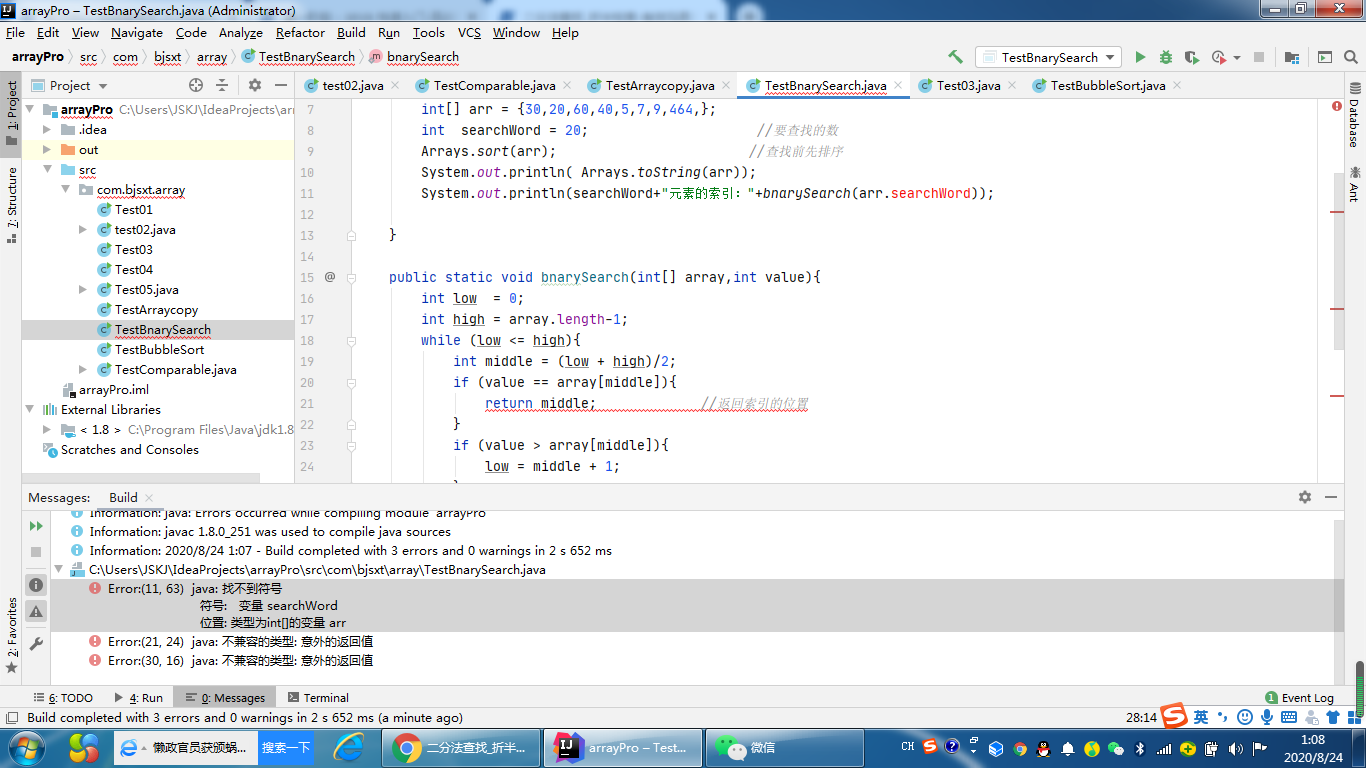Open the VCS menu

(x=469, y=32)
